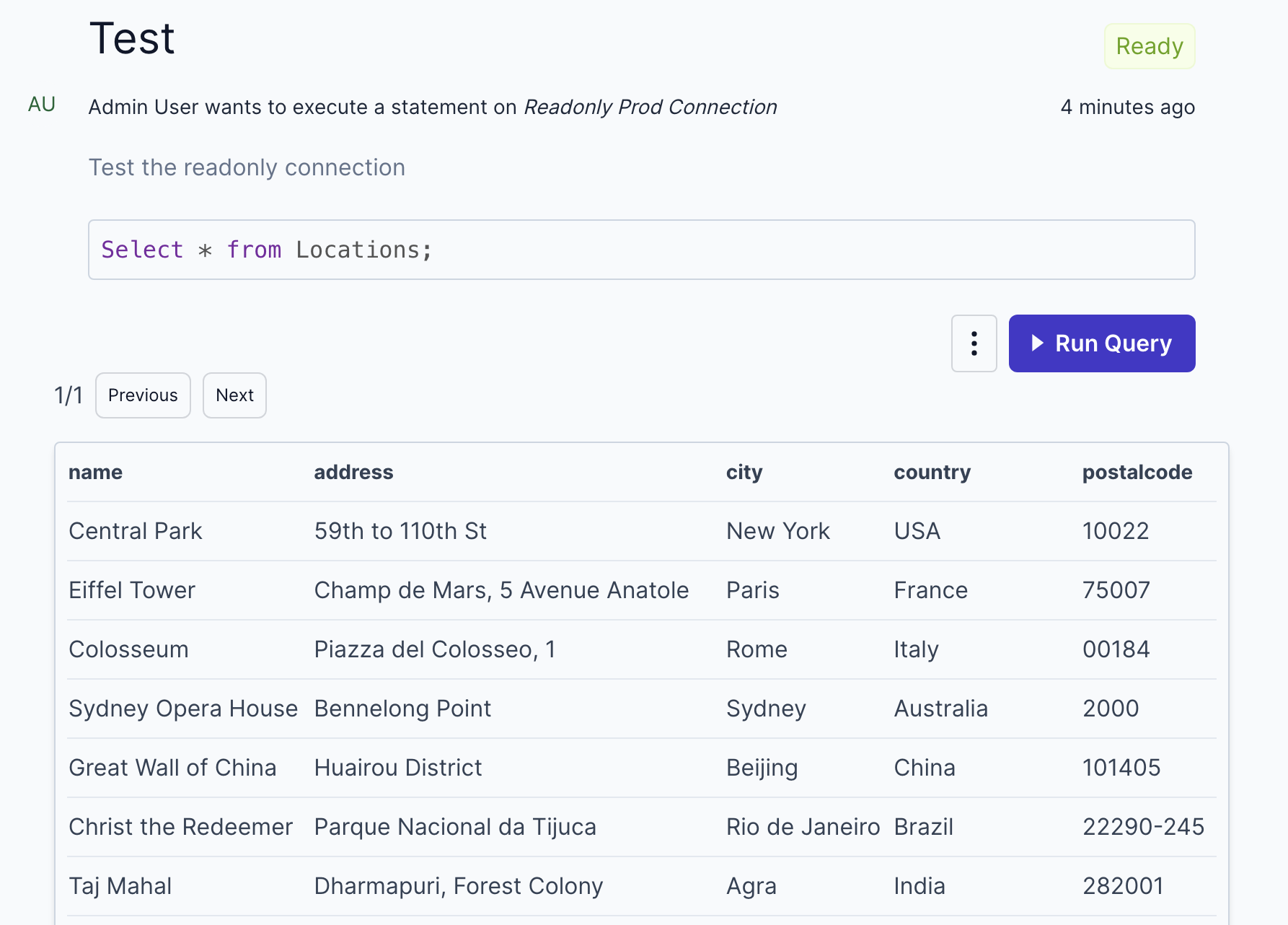Viewport: 1288px width, 925px height.
Task: Select the 'Christ the Redeemer' cell
Action: (180, 827)
